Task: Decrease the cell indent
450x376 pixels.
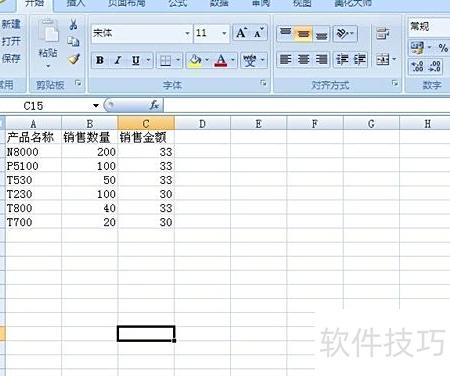Action: (x=342, y=60)
